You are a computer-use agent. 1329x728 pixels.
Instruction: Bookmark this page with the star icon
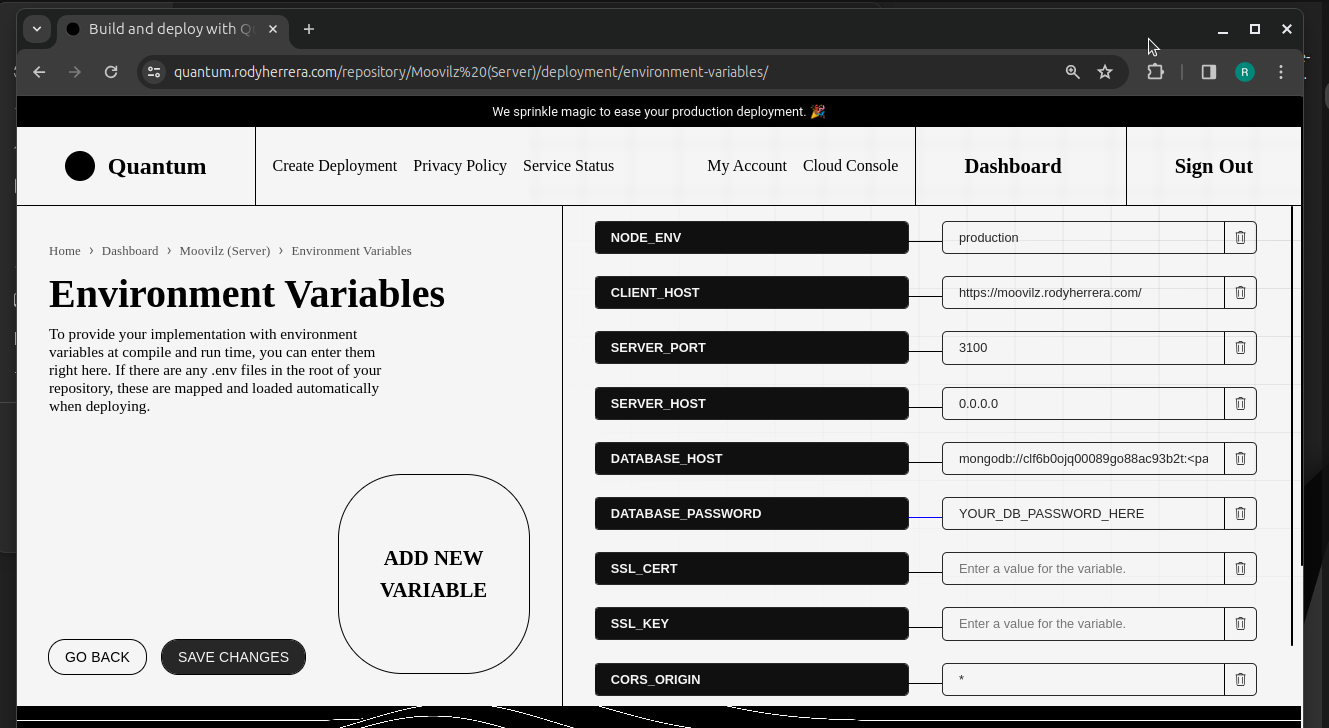click(x=1105, y=72)
